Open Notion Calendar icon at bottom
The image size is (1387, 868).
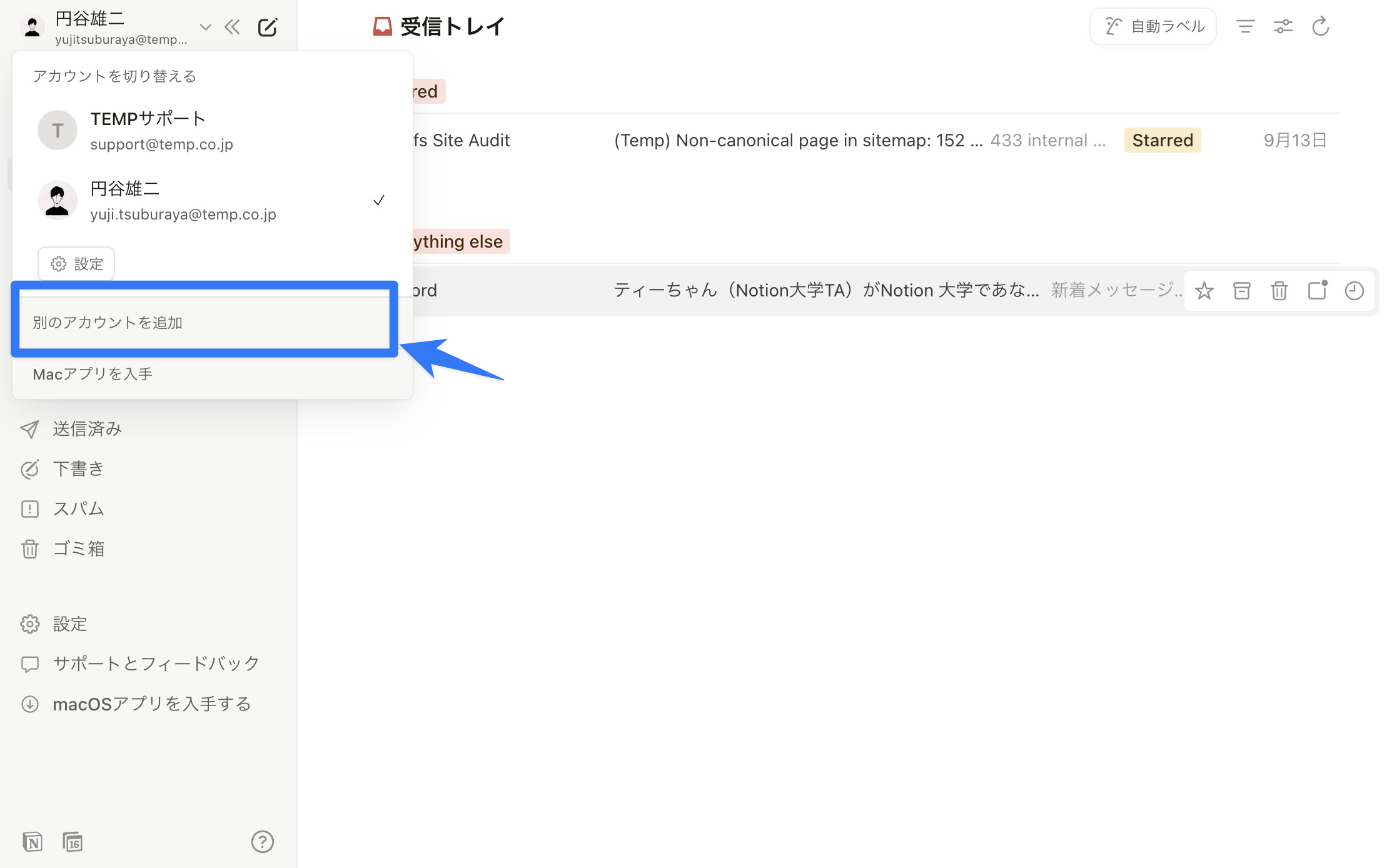(73, 842)
